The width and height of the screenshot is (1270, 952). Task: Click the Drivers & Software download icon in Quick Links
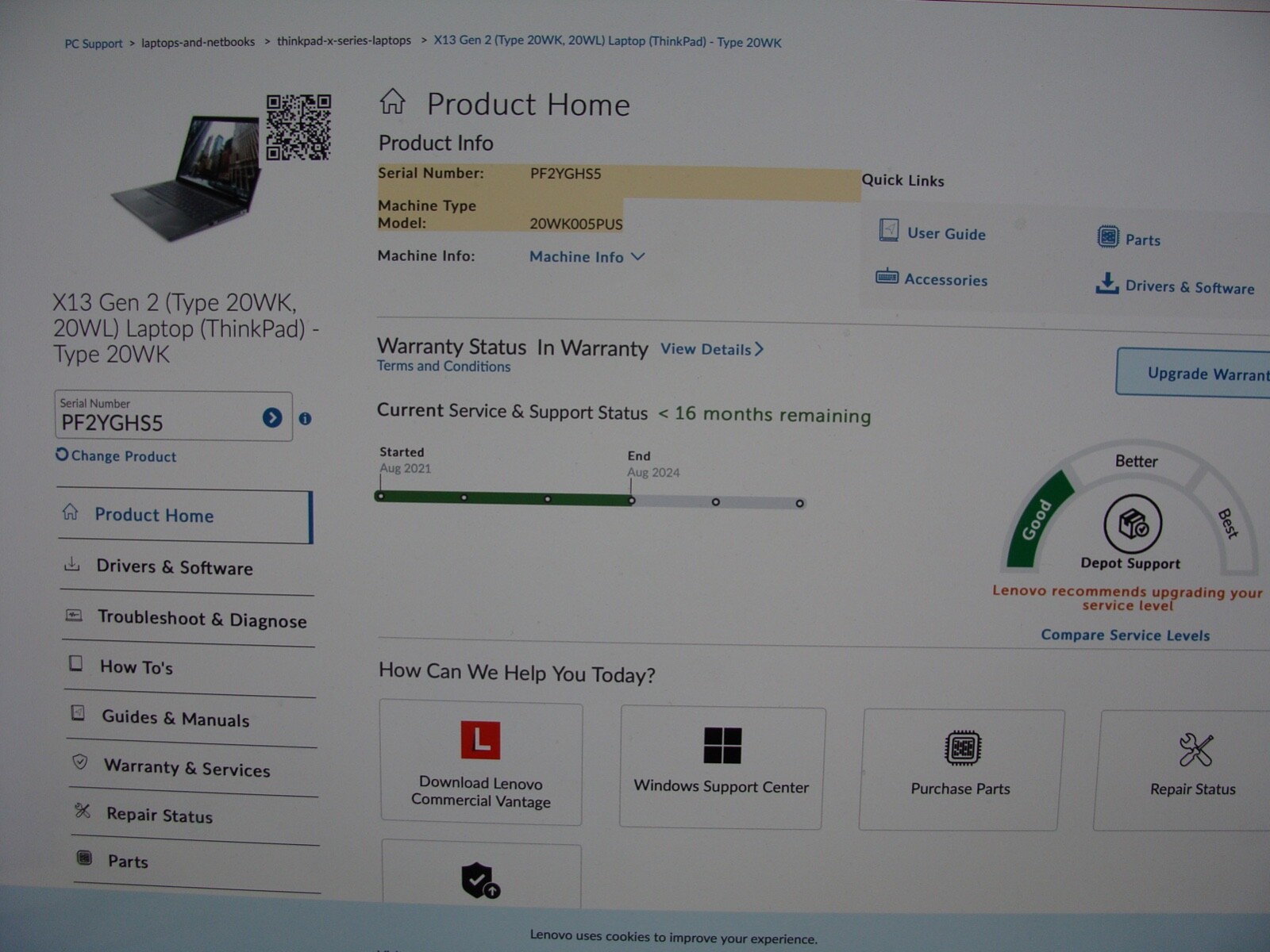coord(1107,283)
